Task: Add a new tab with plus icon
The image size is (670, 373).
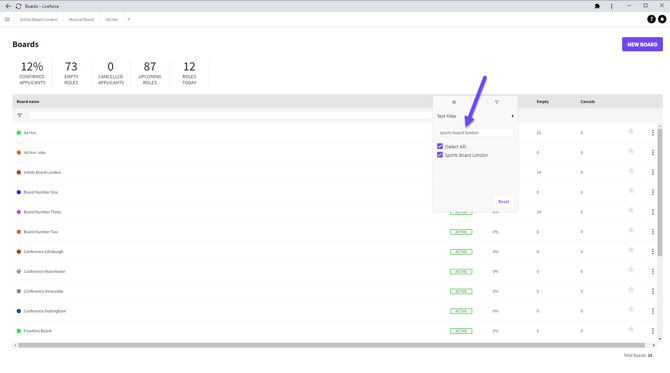Action: tap(129, 19)
